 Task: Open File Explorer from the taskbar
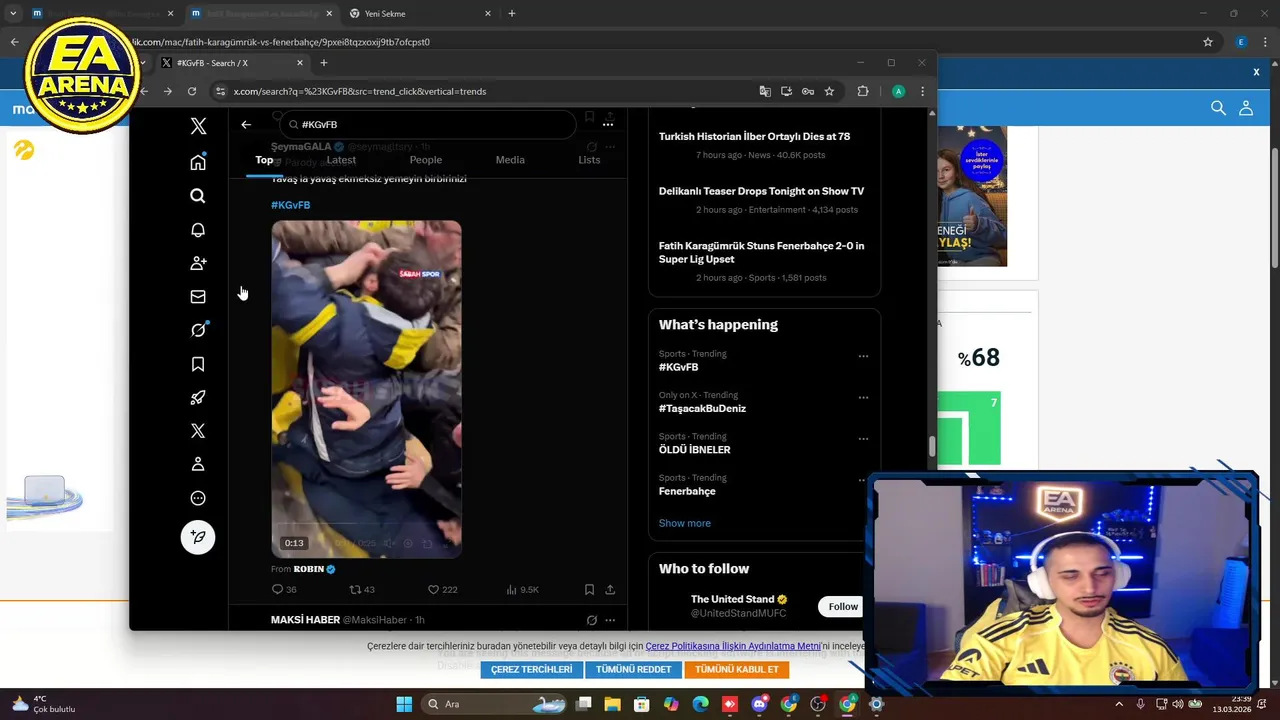pos(613,704)
